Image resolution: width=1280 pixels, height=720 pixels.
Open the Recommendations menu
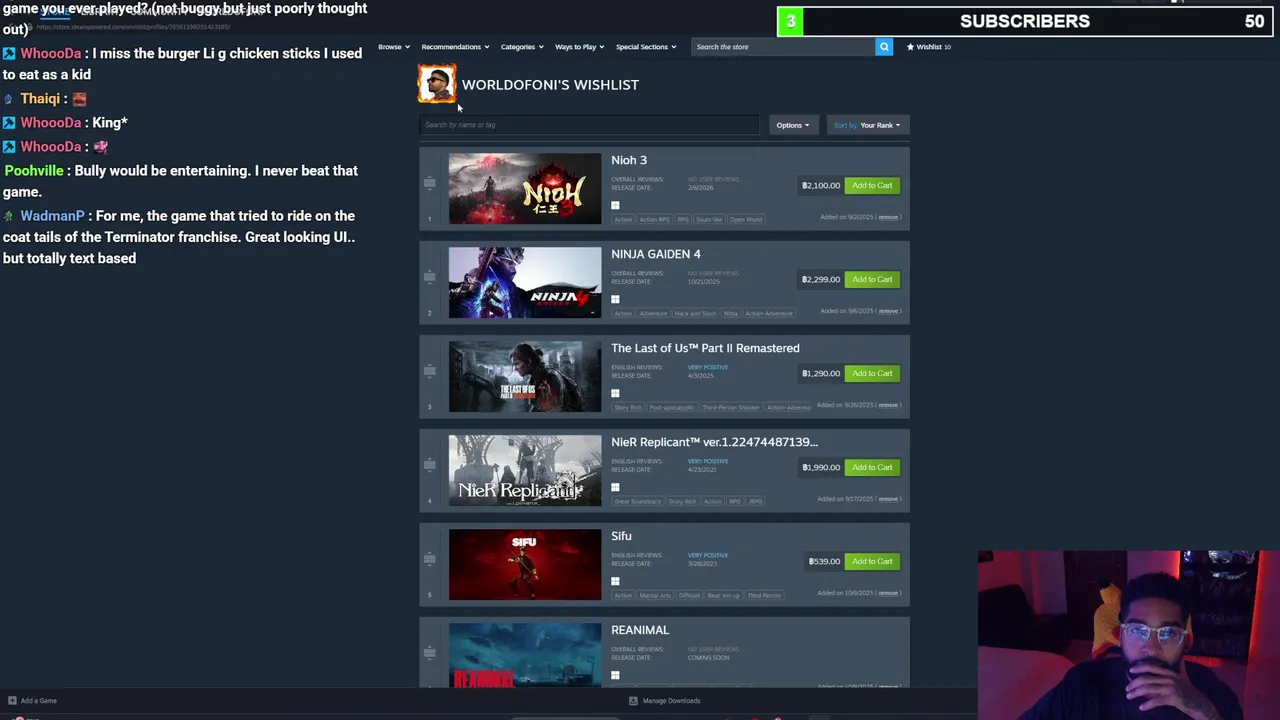click(x=455, y=47)
